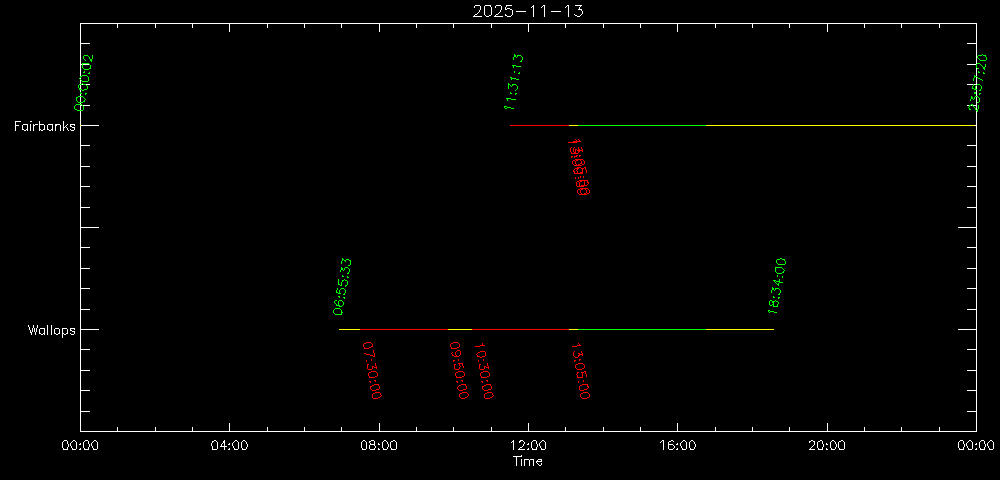Click the red 07:30:00 timestamp
This screenshot has height=480, width=1000.
click(370, 371)
